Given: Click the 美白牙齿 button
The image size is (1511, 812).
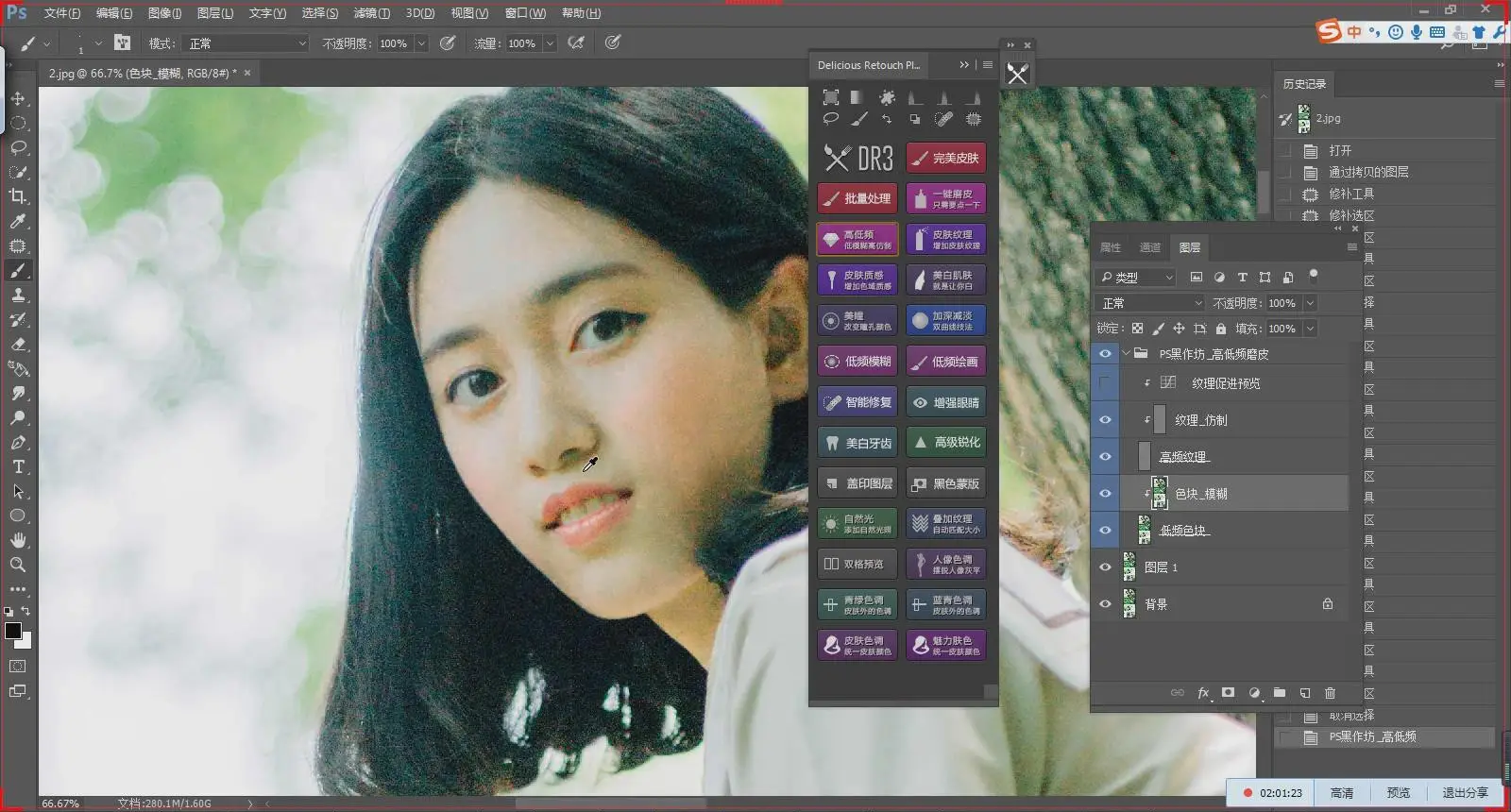Looking at the screenshot, I should point(857,442).
